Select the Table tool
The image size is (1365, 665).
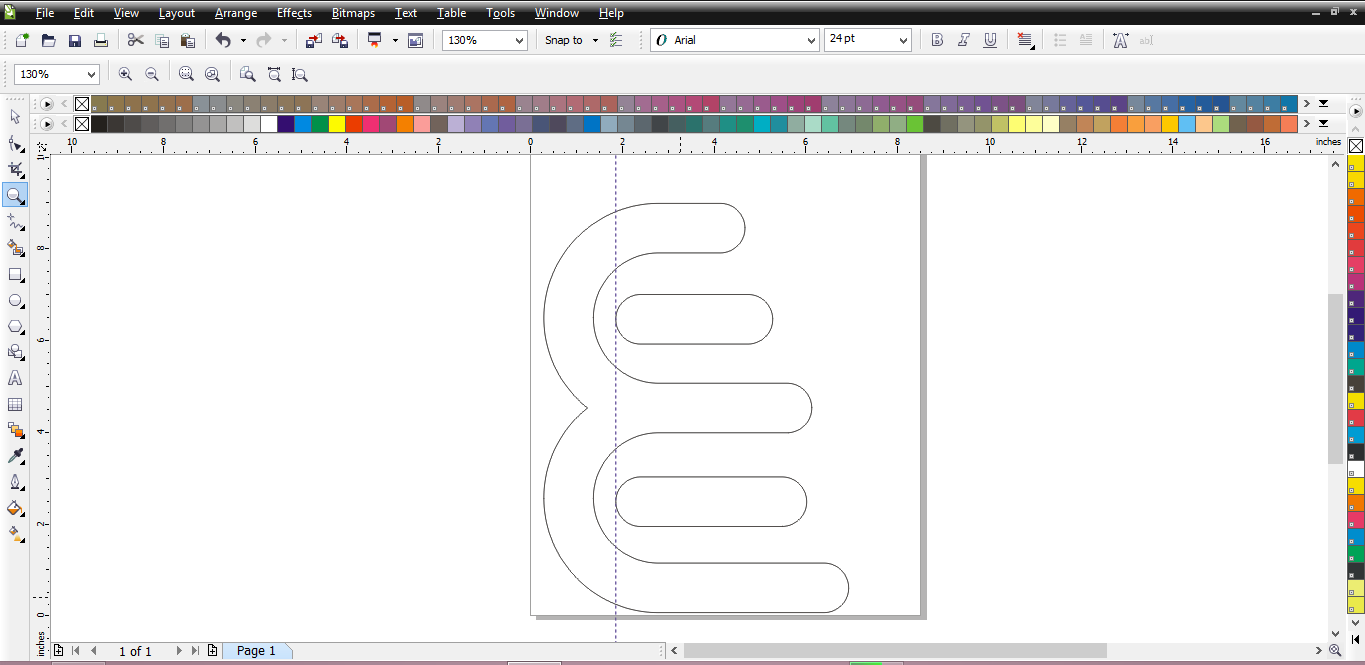click(x=15, y=404)
